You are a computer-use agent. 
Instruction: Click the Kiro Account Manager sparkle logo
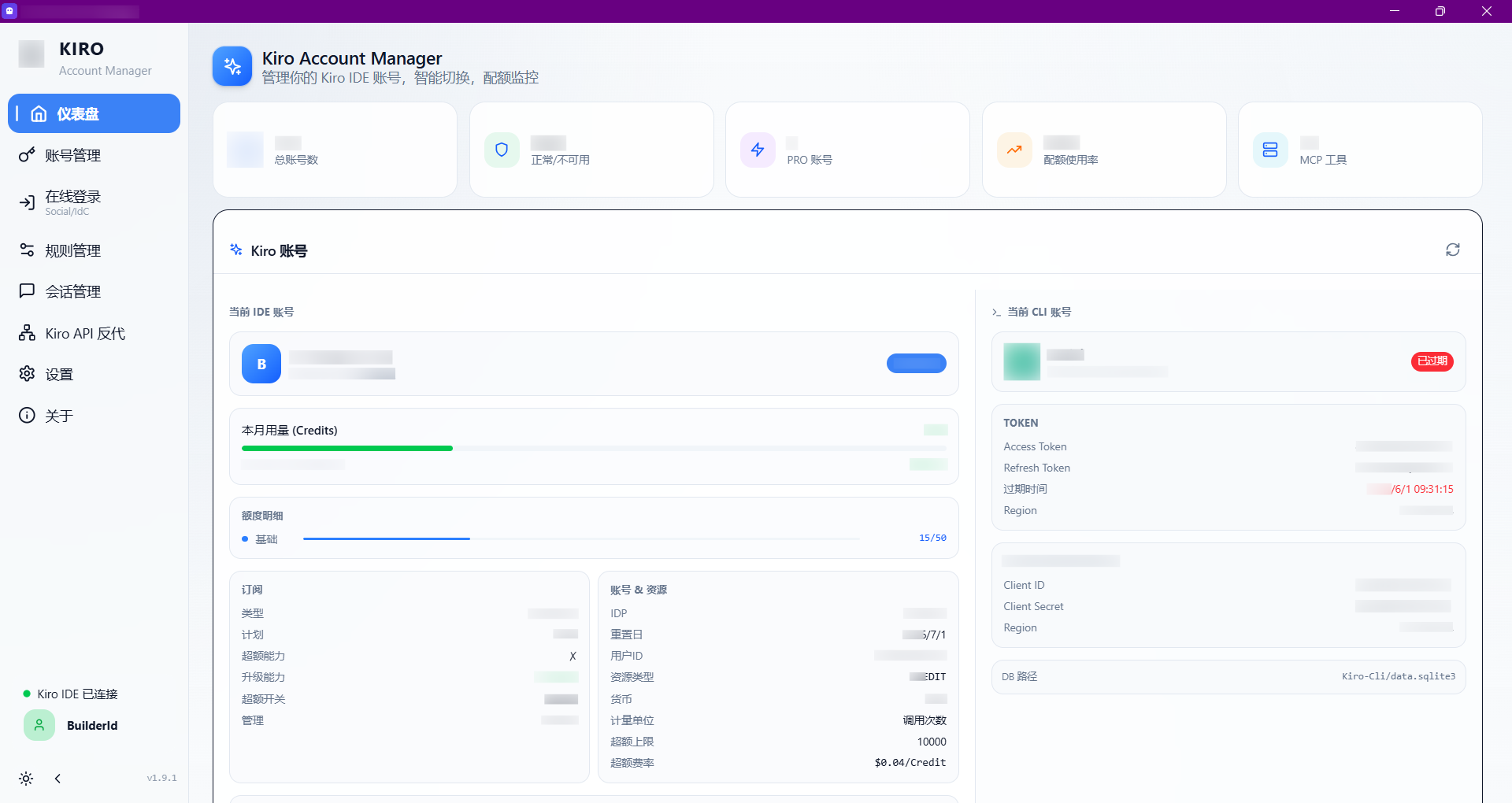(232, 66)
